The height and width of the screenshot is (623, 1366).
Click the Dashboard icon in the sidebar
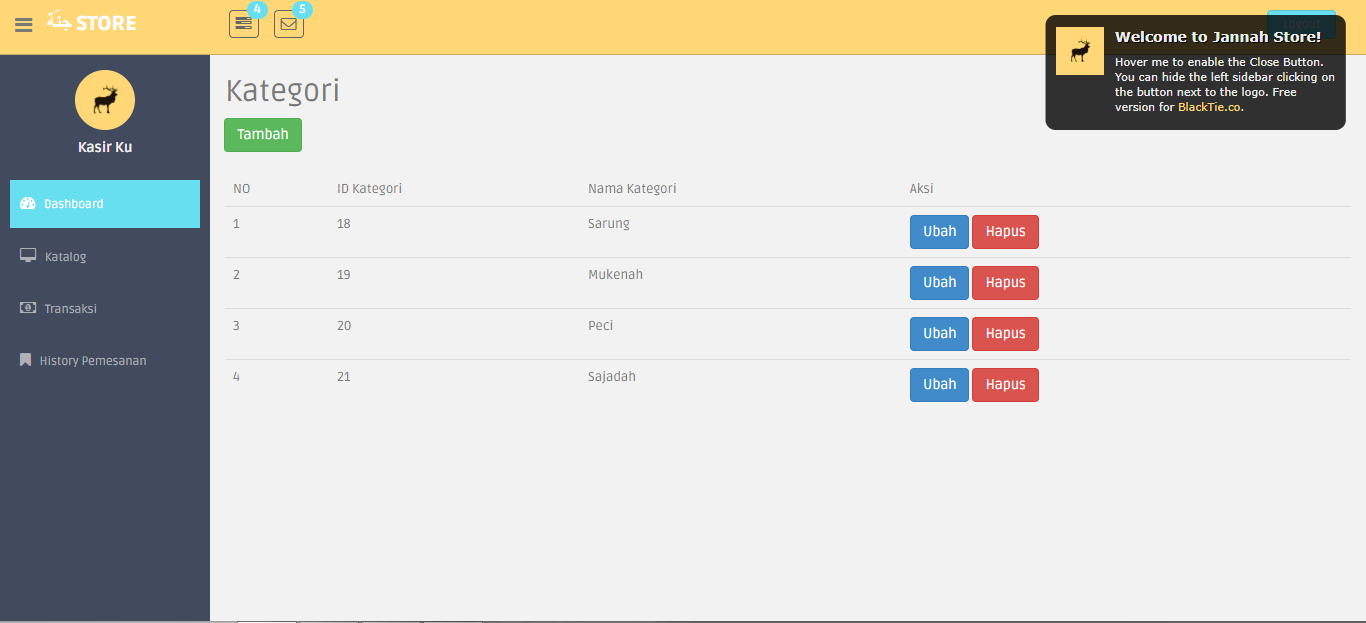coord(27,203)
